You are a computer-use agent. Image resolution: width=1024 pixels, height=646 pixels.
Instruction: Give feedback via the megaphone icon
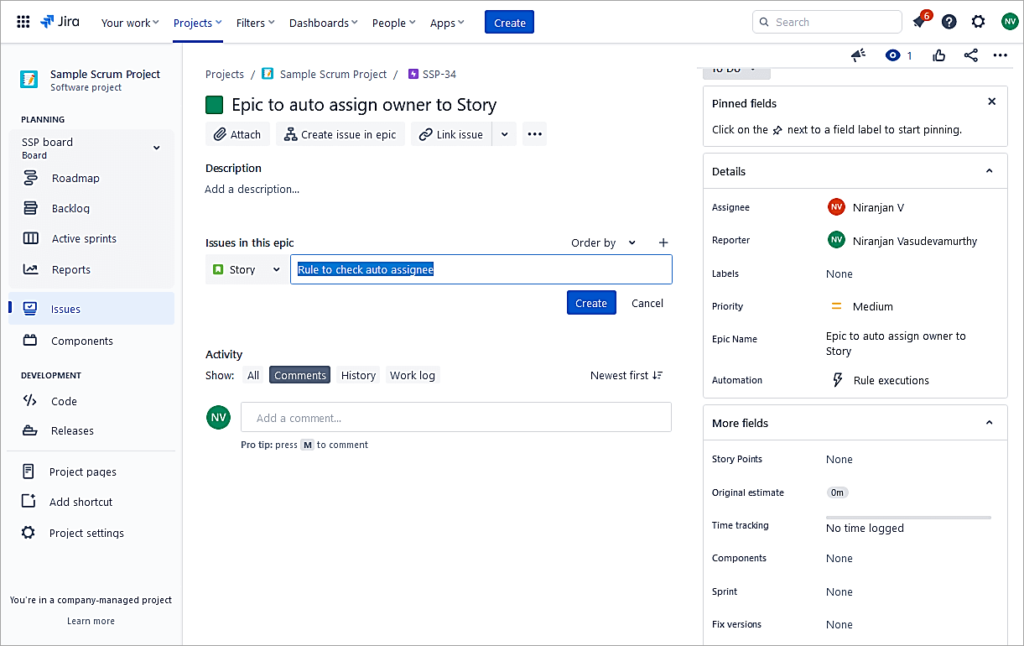(858, 56)
